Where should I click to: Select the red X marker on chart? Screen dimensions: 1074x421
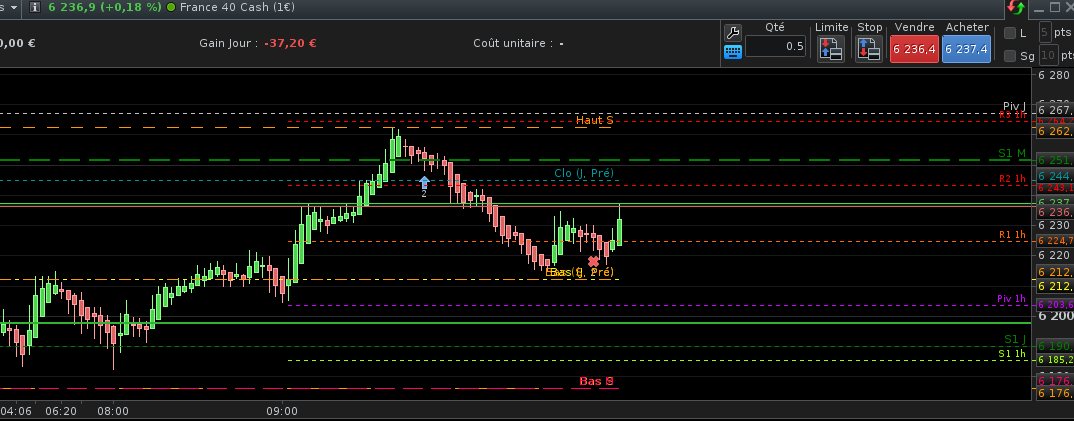pos(593,261)
